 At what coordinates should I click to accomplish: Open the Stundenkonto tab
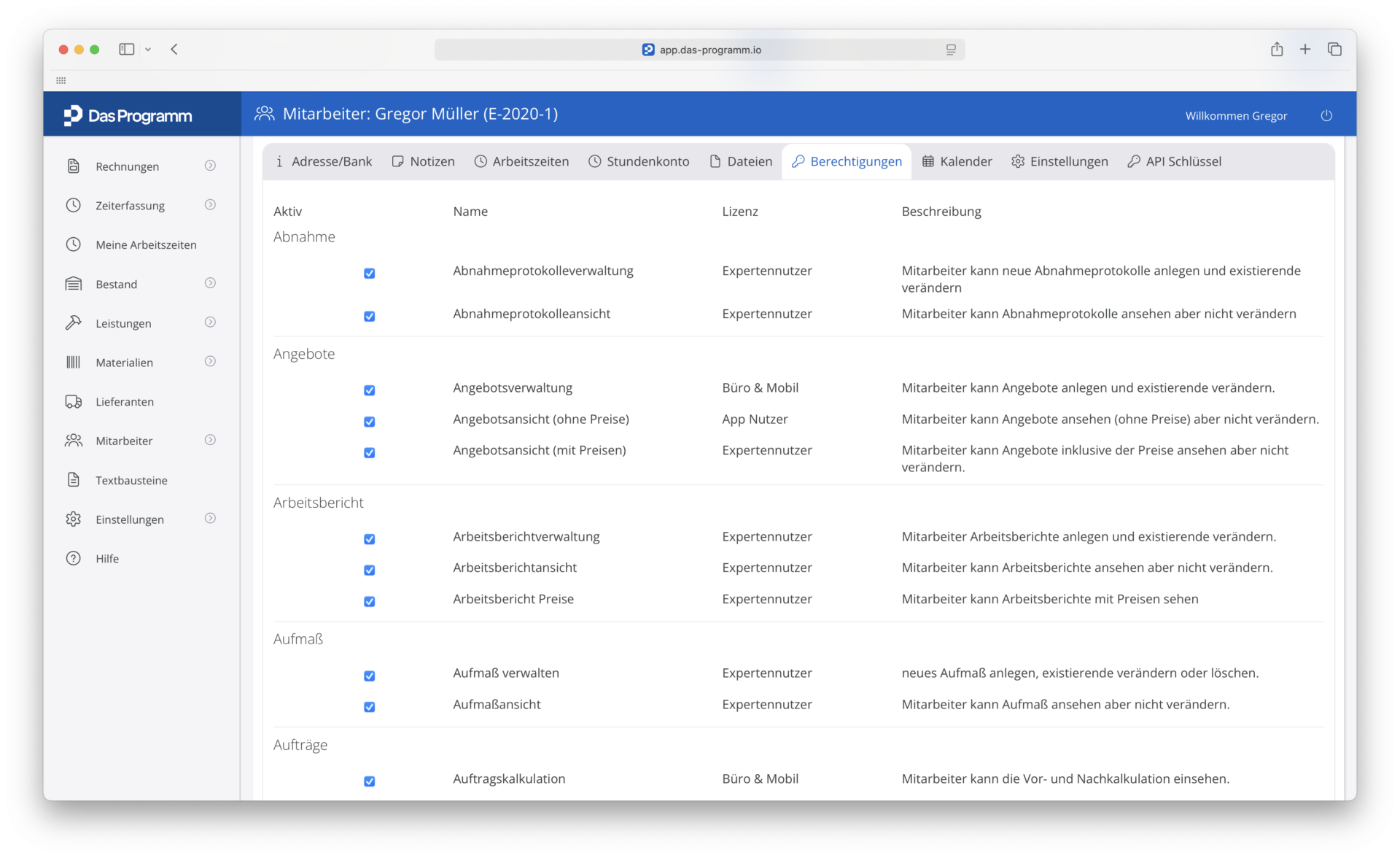639,161
